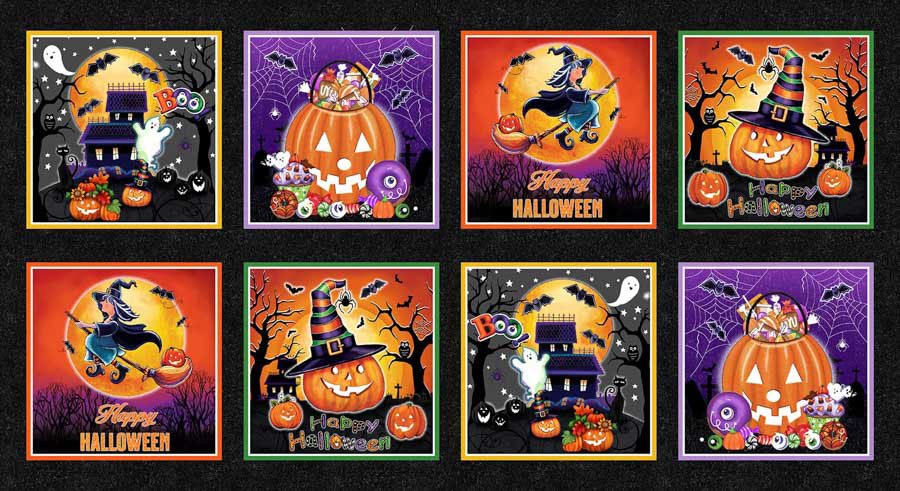Click the spider hanging from top-row striped witch hat

(766, 69)
